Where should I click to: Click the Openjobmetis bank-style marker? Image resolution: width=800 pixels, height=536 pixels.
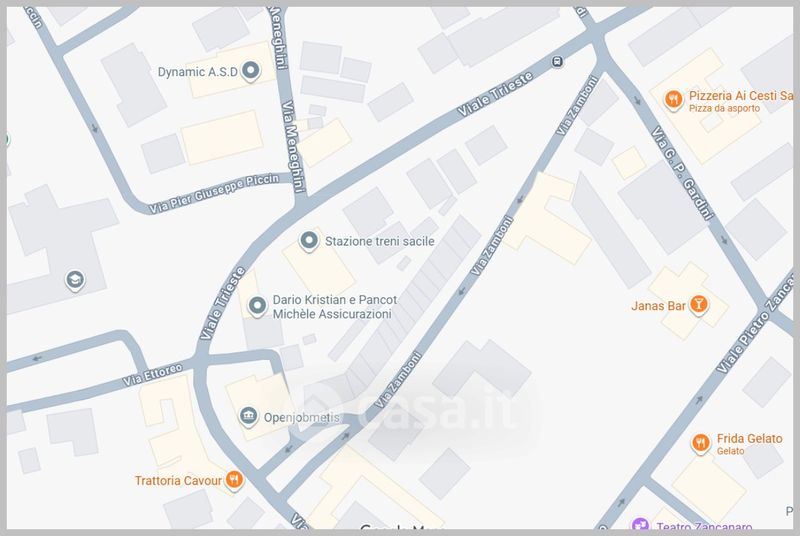tap(248, 417)
